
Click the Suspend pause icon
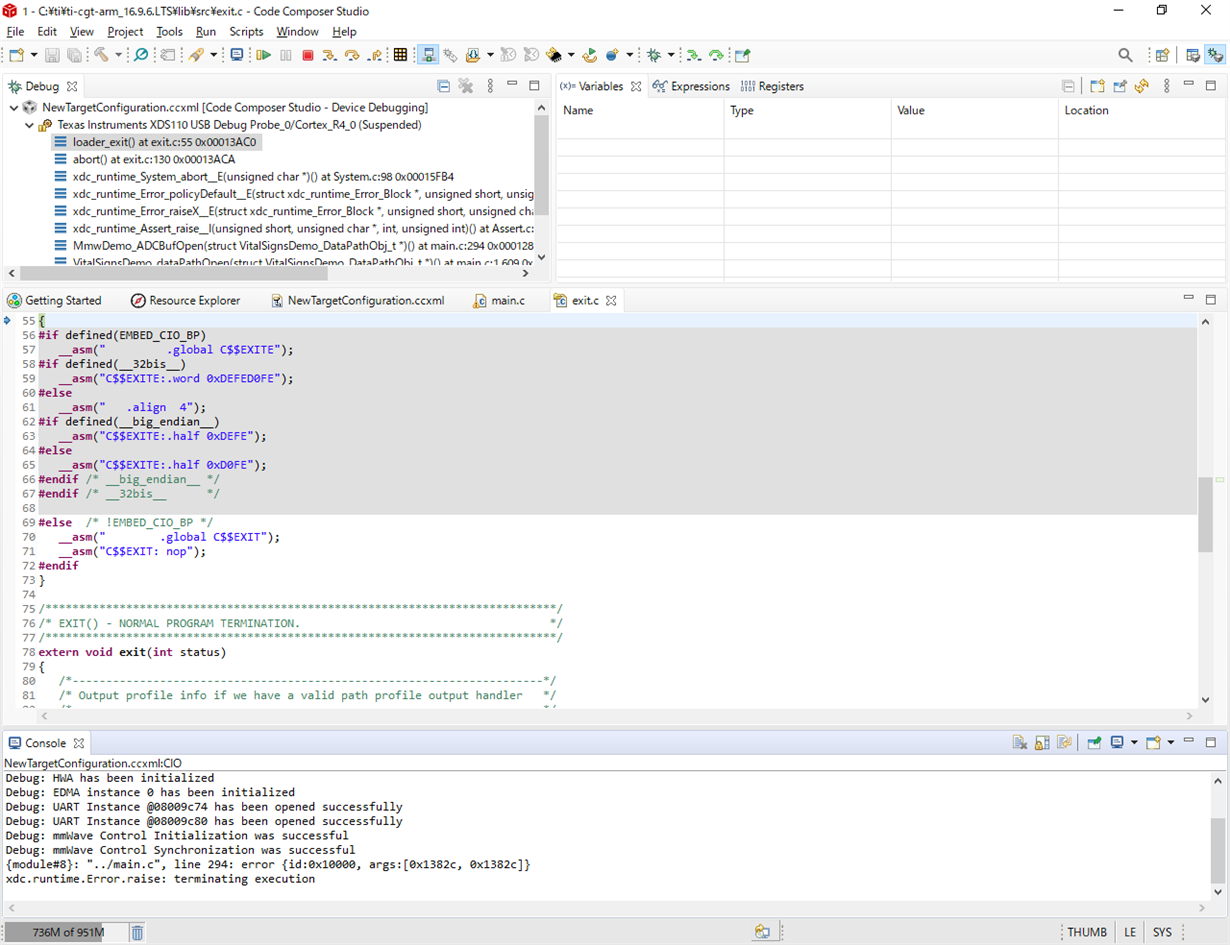coord(285,55)
